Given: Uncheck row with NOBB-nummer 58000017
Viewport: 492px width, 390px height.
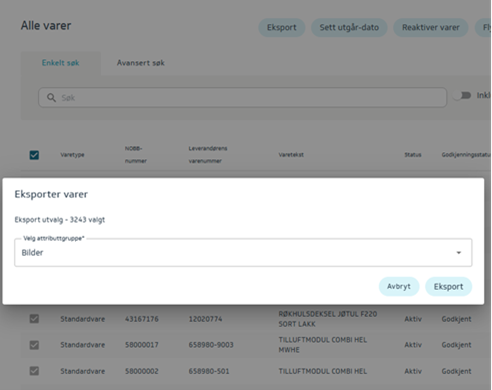Looking at the screenshot, I should coord(34,345).
